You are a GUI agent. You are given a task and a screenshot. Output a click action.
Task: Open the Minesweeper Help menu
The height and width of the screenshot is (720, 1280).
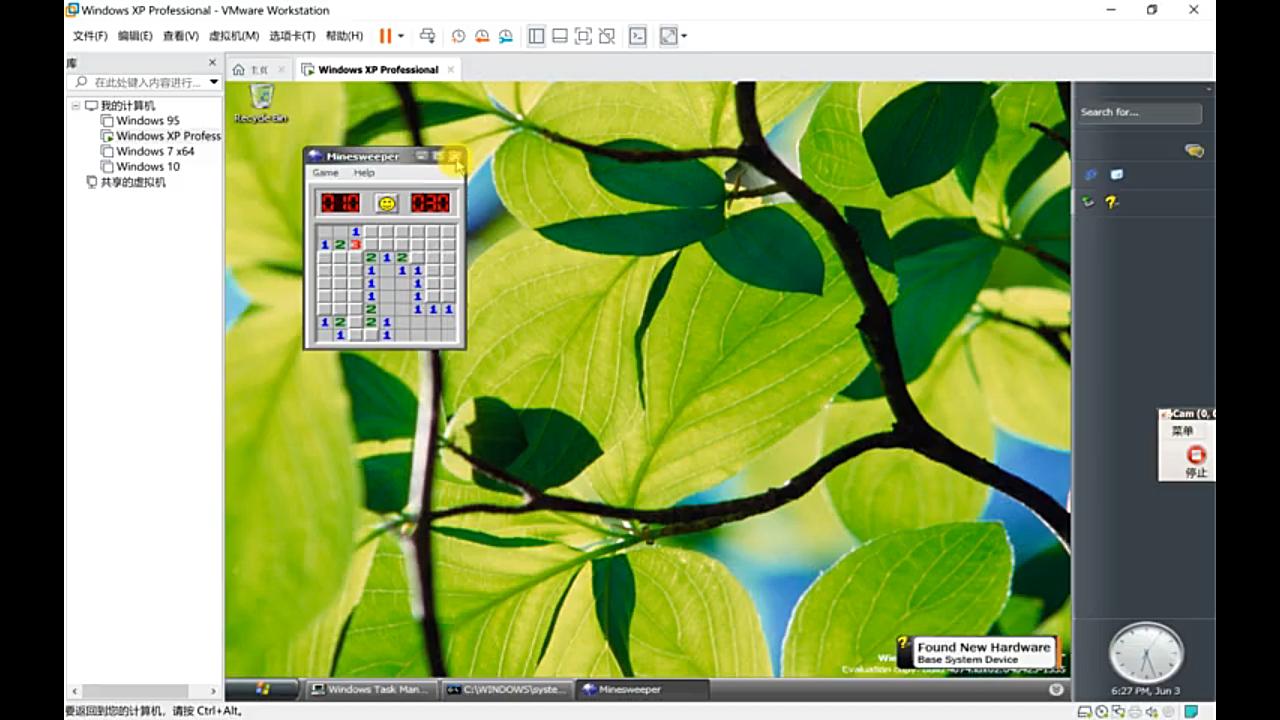coord(364,173)
